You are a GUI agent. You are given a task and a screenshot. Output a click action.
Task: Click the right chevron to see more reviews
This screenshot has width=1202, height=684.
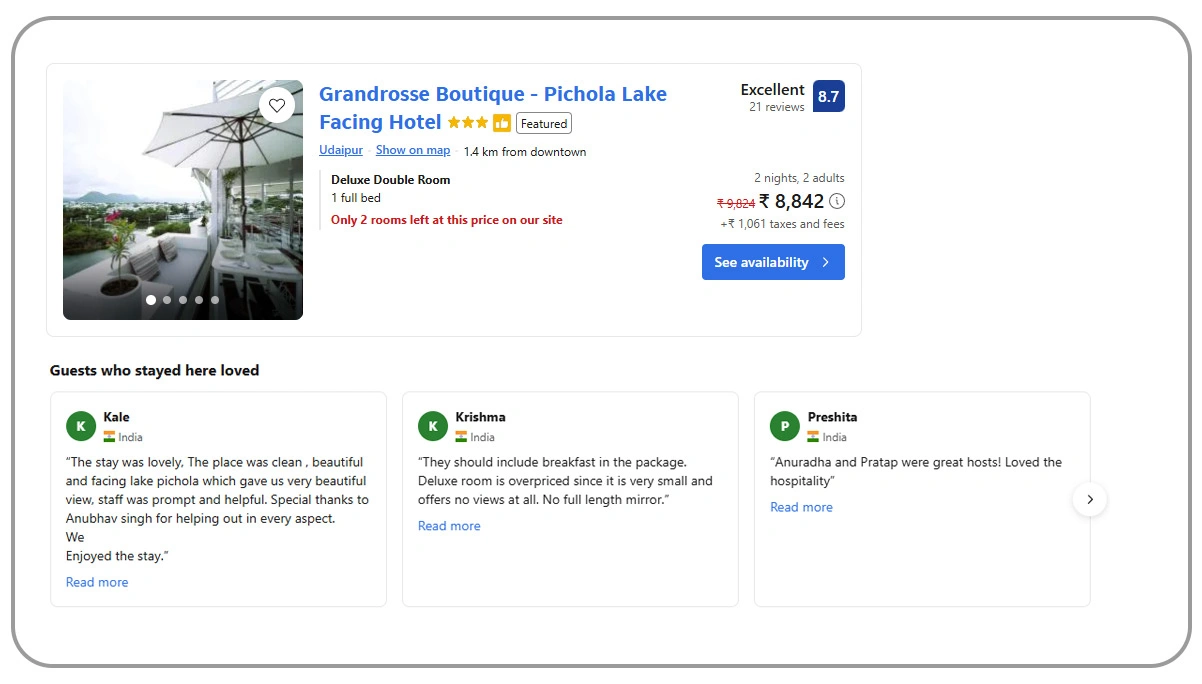point(1090,499)
